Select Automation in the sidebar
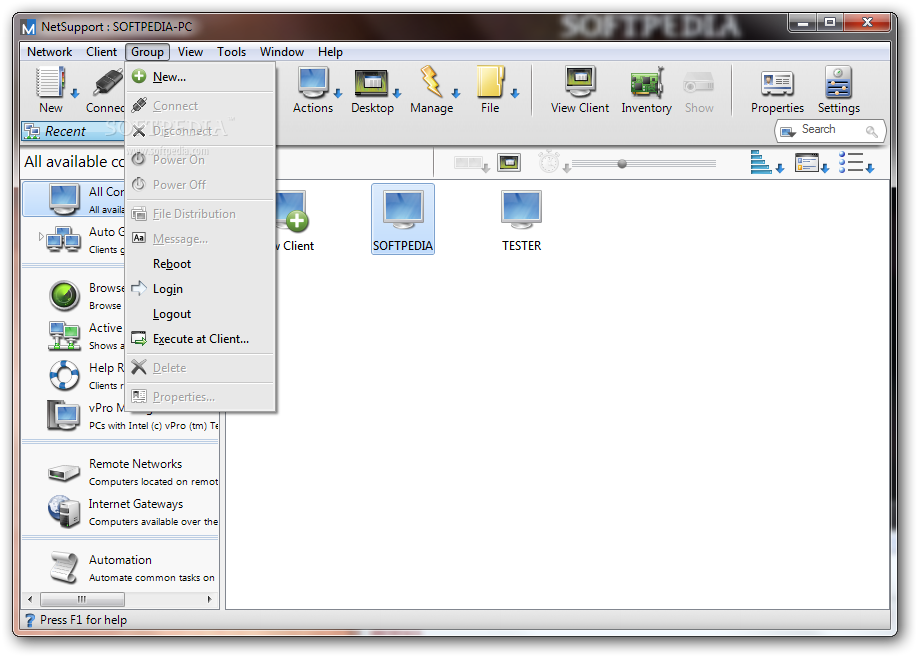This screenshot has width=918, height=657. 121,568
